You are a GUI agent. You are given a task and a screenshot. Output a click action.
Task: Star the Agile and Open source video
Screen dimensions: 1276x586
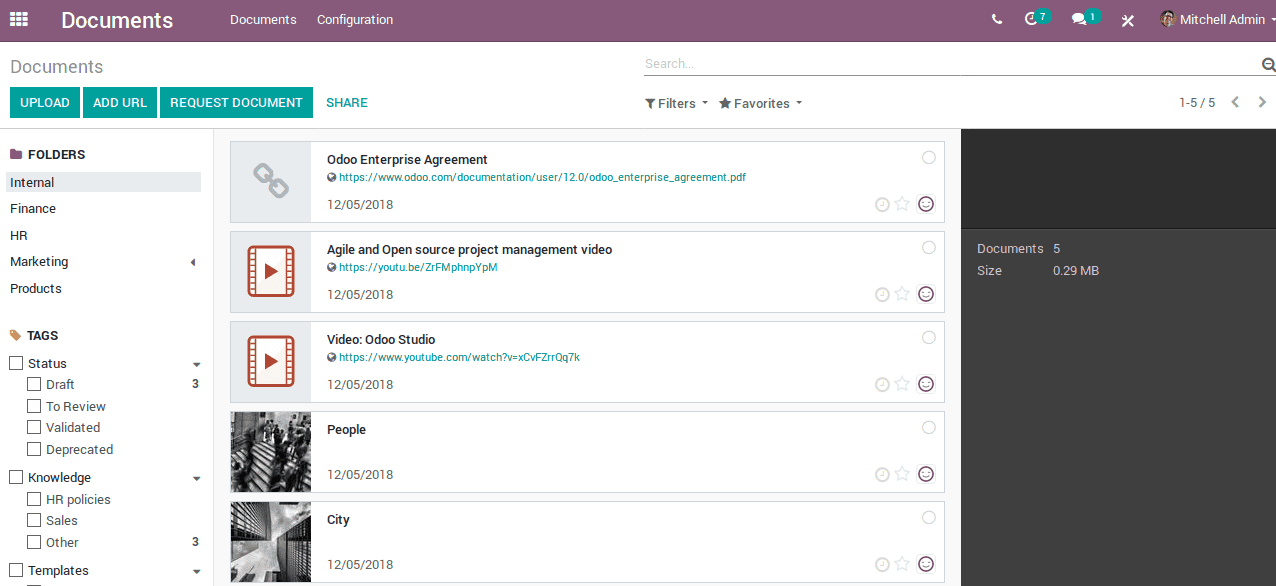(x=902, y=294)
